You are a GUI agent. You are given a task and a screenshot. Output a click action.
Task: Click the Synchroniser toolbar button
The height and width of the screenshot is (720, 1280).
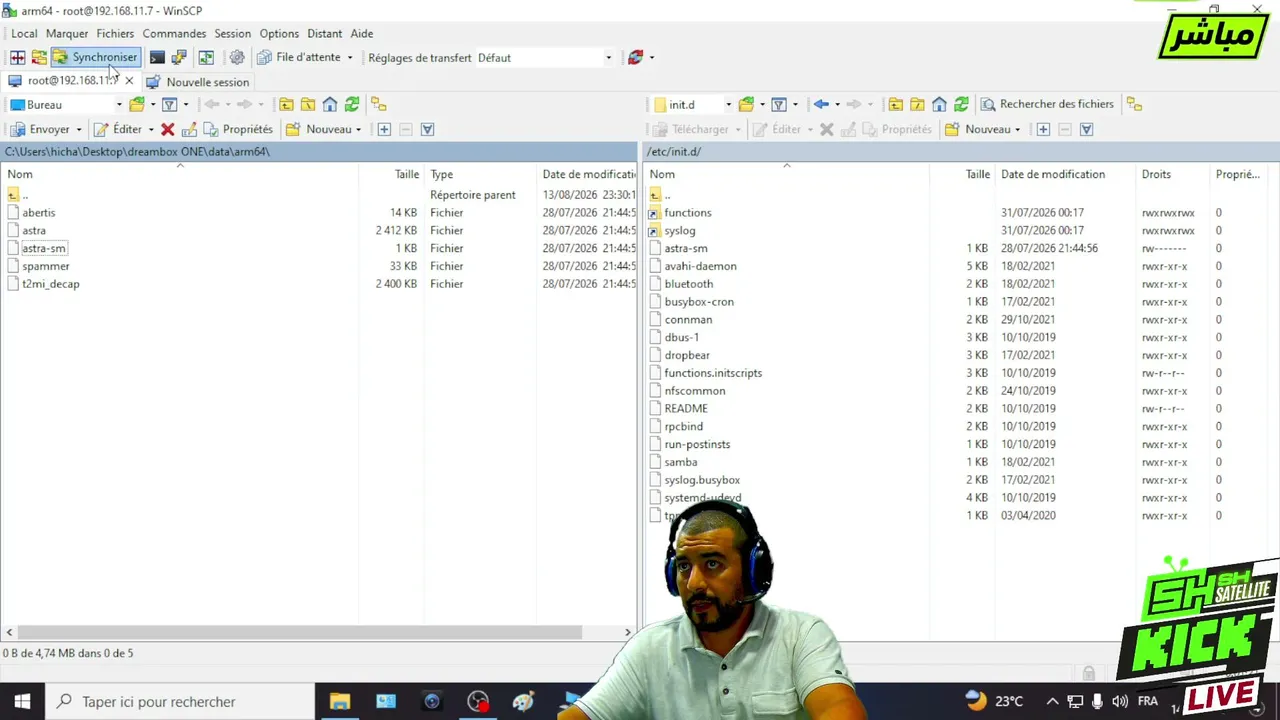click(x=95, y=57)
